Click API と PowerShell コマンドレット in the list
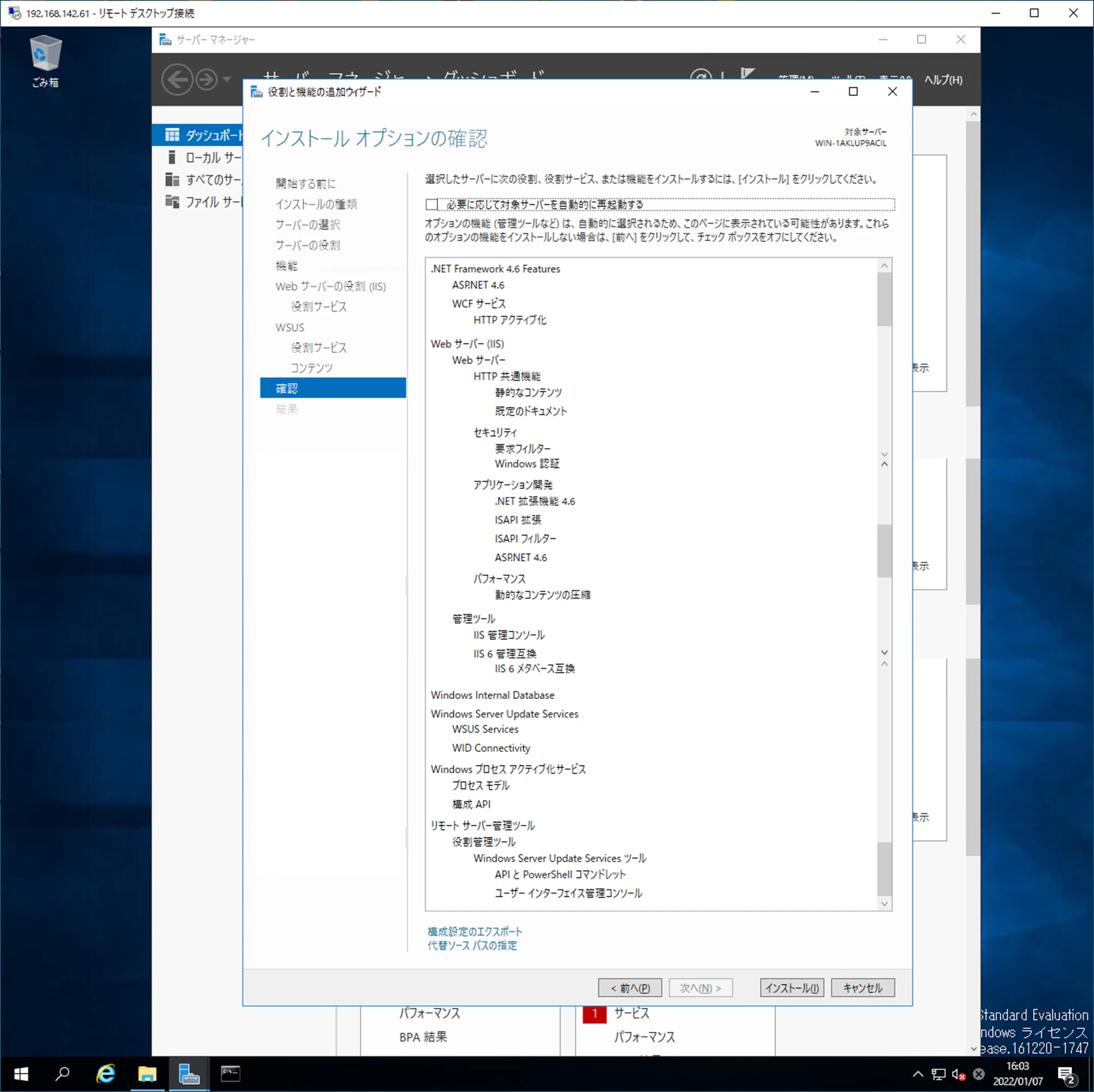The height and width of the screenshot is (1092, 1094). [560, 874]
